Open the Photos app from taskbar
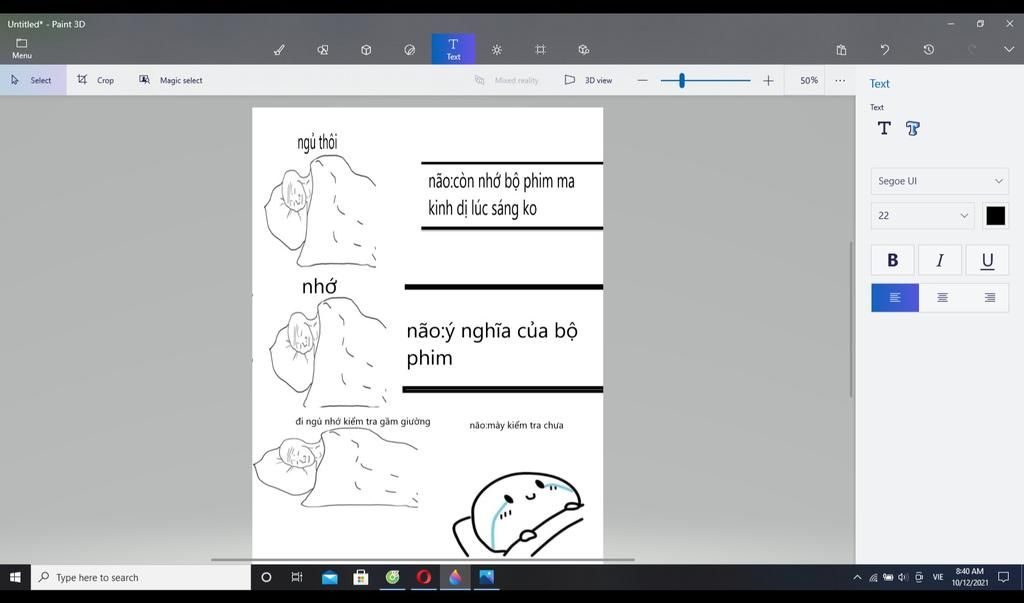 pyautogui.click(x=487, y=577)
